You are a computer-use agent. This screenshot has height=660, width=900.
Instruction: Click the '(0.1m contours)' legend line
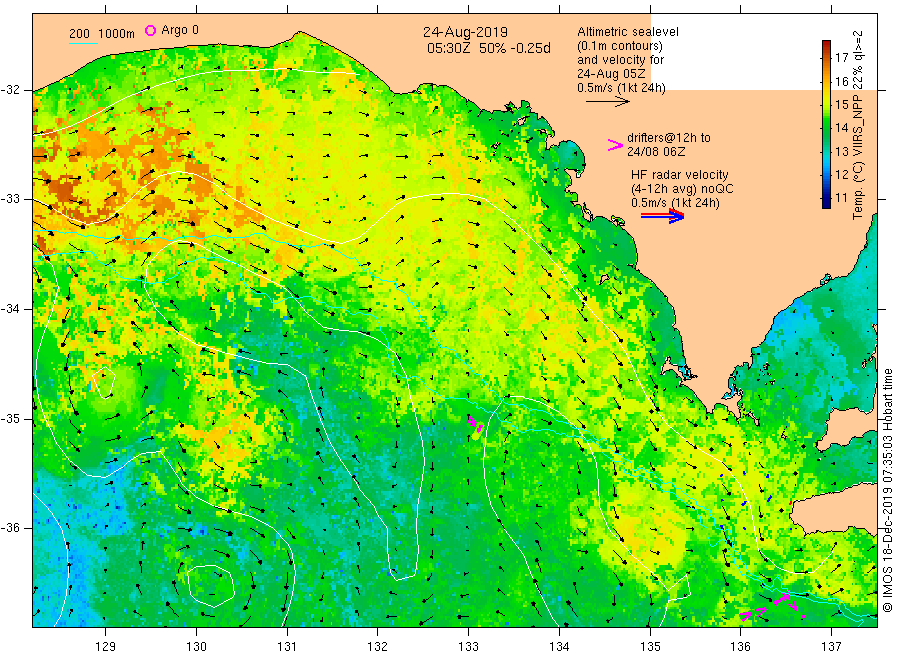(620, 46)
